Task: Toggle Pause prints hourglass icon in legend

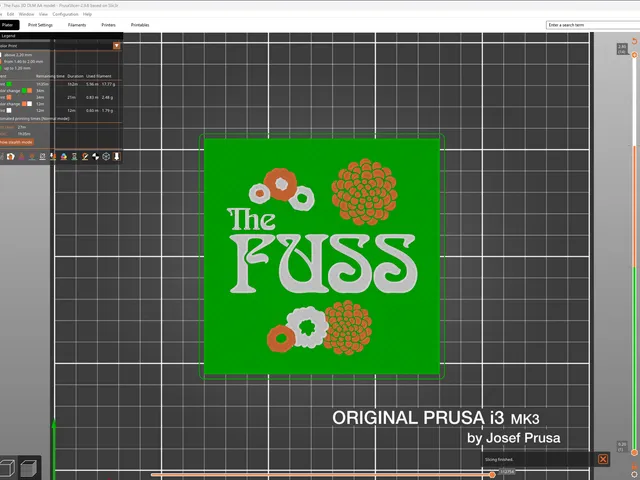Action: tap(74, 156)
